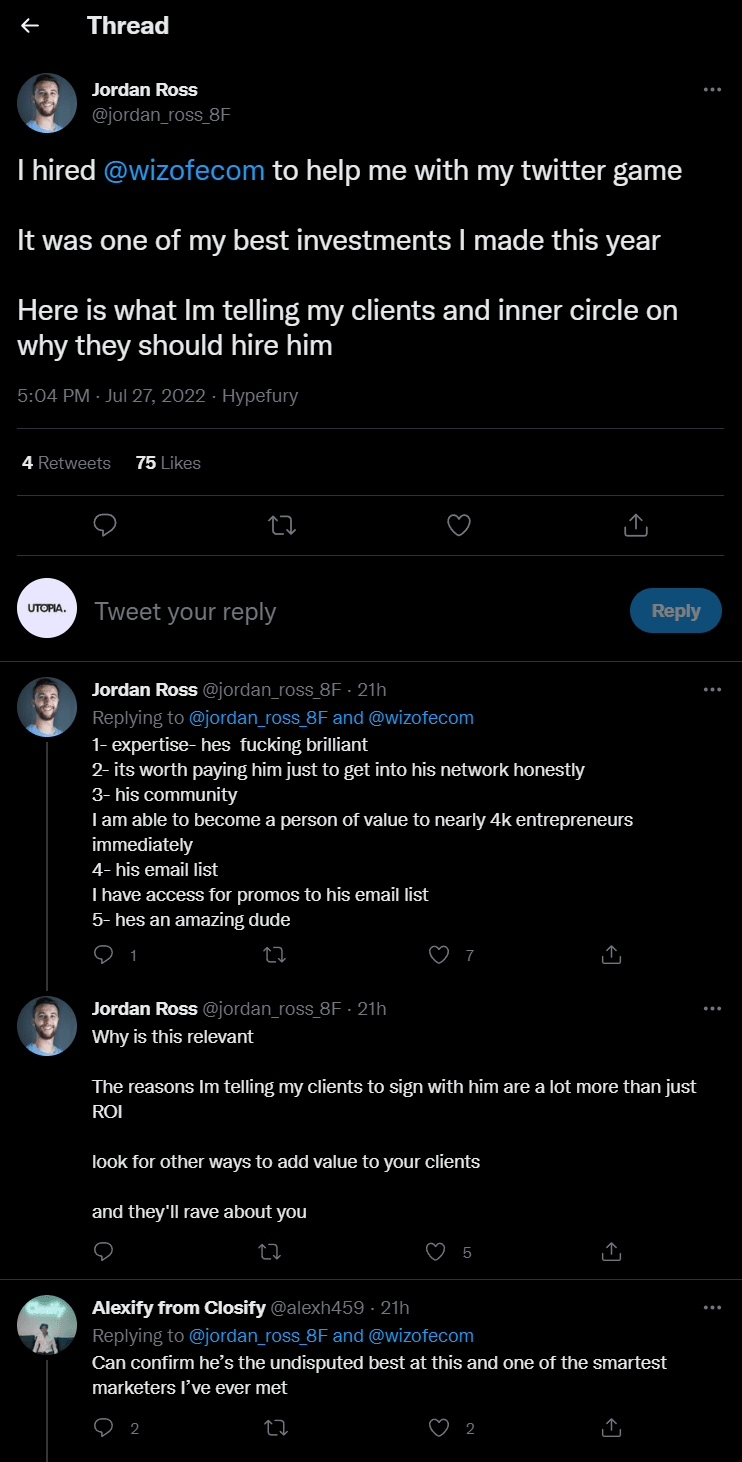The width and height of the screenshot is (742, 1462).
Task: Like the reply listing five reasons
Action: (439, 955)
